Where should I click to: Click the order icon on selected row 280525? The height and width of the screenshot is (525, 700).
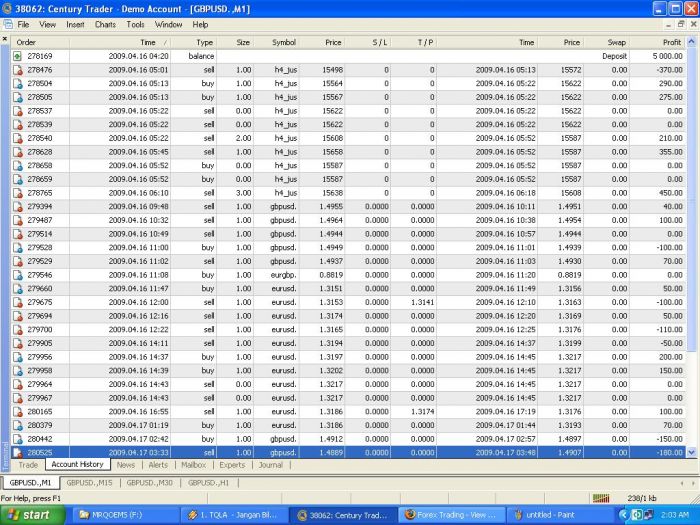[17, 452]
